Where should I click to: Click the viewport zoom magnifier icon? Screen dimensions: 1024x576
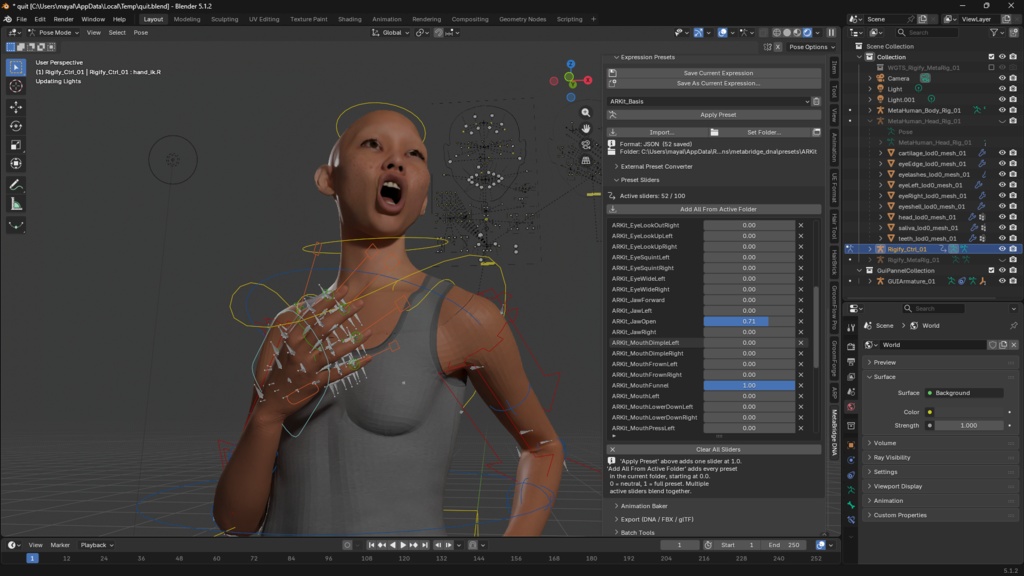[x=586, y=113]
